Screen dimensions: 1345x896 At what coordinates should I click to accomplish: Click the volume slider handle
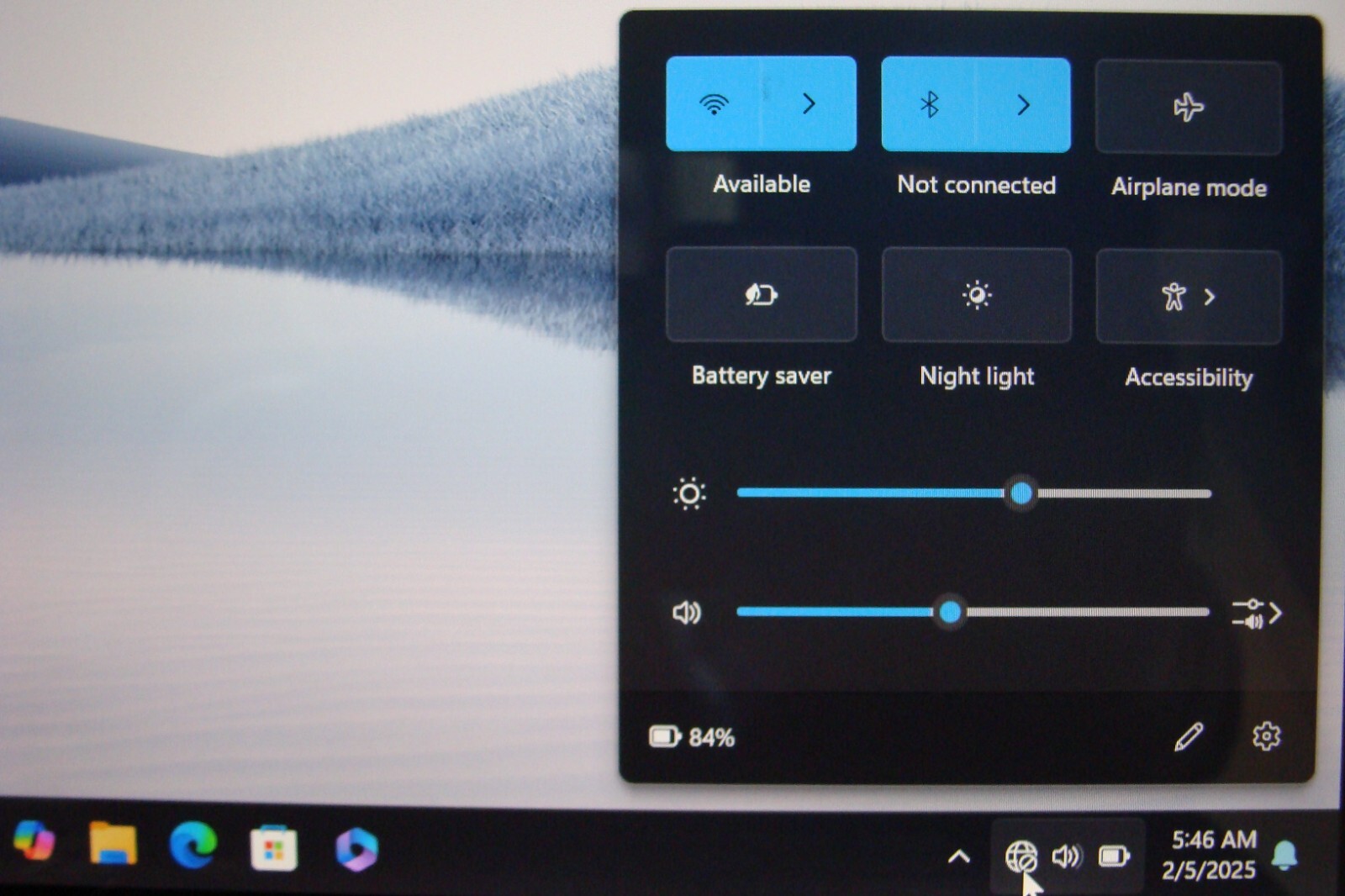coord(951,612)
